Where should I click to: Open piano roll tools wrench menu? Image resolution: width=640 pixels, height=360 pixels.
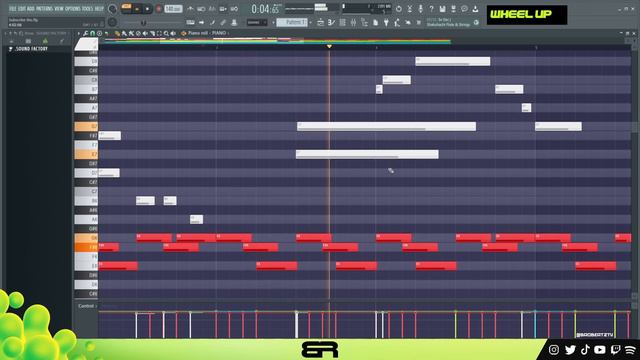pos(86,33)
